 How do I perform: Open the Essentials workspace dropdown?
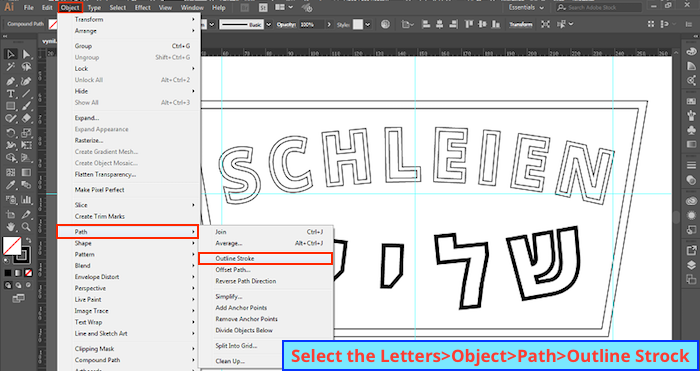[527, 8]
